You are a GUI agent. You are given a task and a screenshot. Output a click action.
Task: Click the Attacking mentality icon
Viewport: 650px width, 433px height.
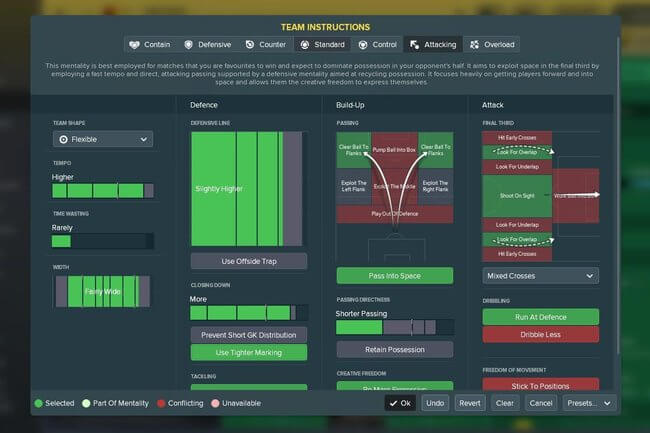tap(414, 45)
